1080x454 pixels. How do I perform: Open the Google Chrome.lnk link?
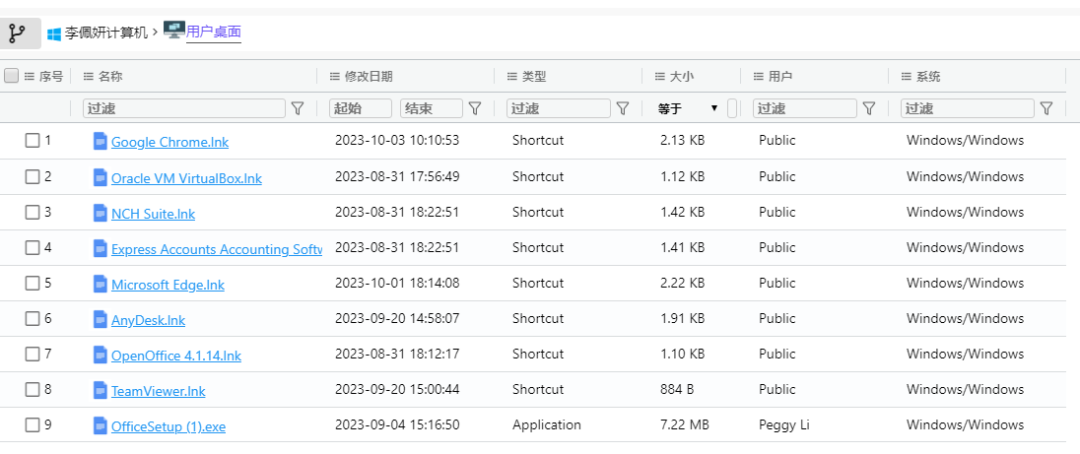coord(170,142)
